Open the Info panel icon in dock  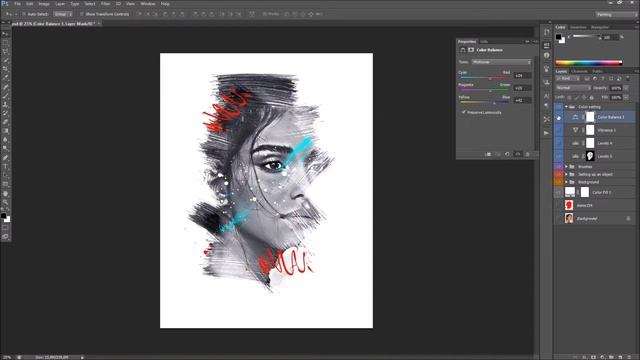[546, 55]
